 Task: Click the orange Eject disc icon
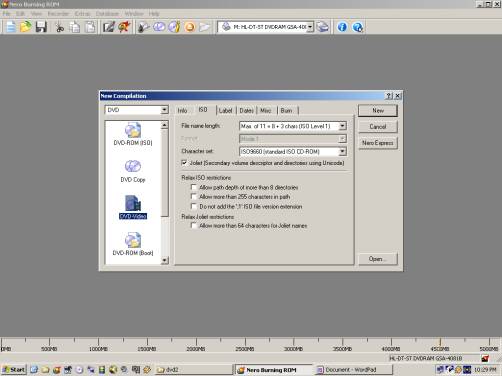pyautogui.click(x=190, y=27)
